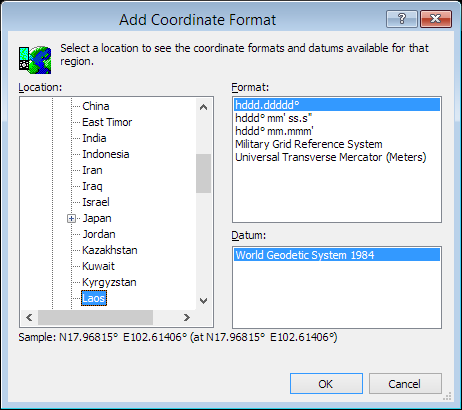Select the hddd.ddddd° format

click(337, 105)
